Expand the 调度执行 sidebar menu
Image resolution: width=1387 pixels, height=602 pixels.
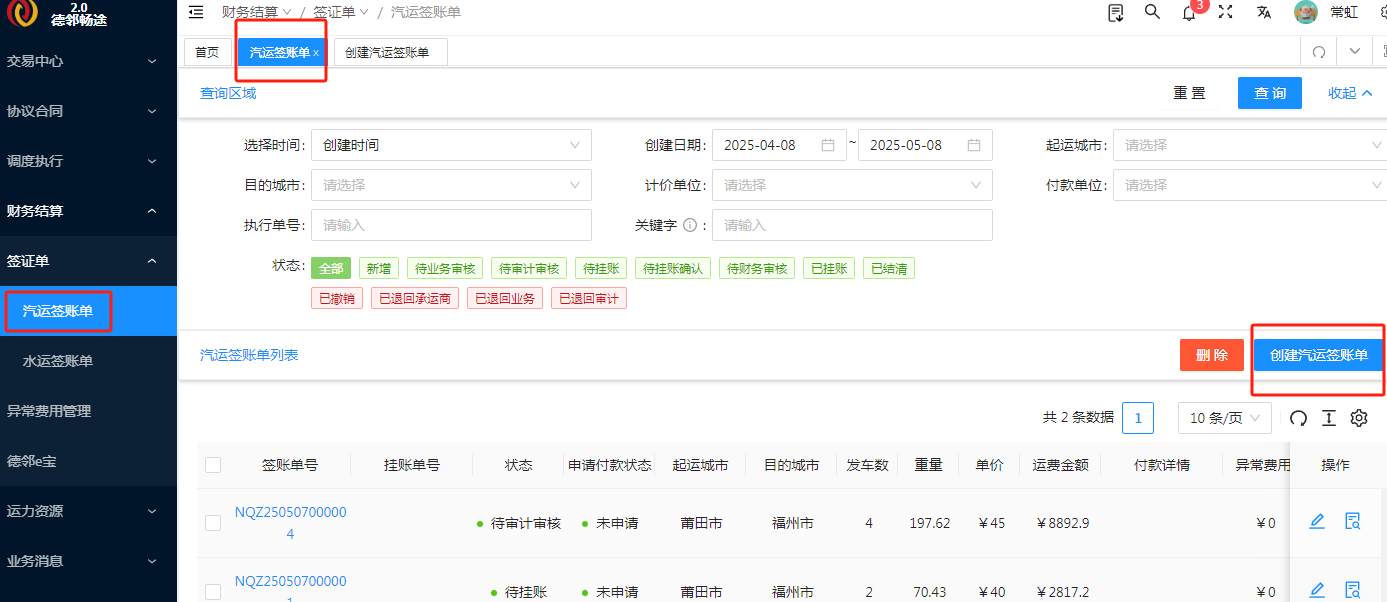click(x=88, y=161)
